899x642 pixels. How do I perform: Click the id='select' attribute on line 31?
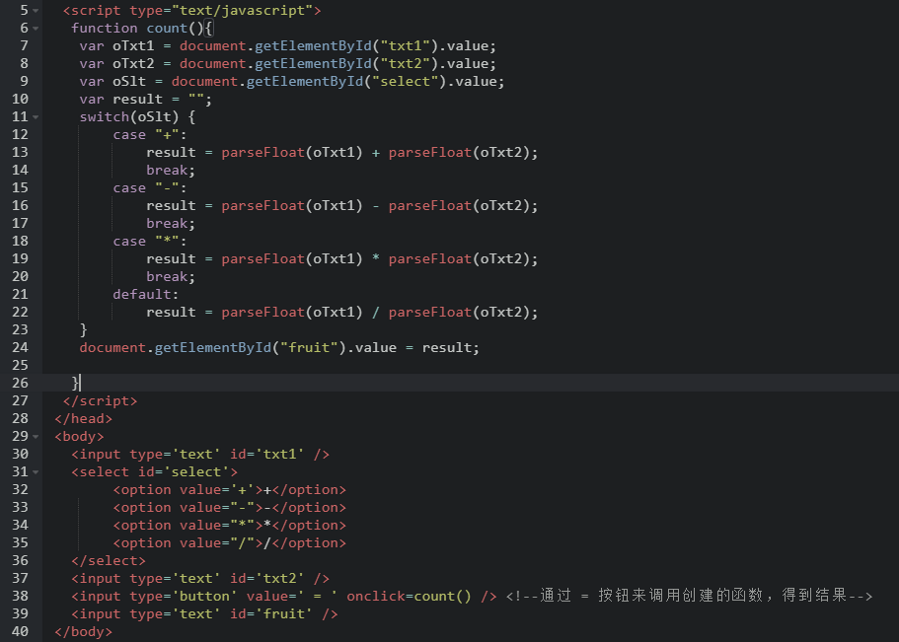(183, 472)
